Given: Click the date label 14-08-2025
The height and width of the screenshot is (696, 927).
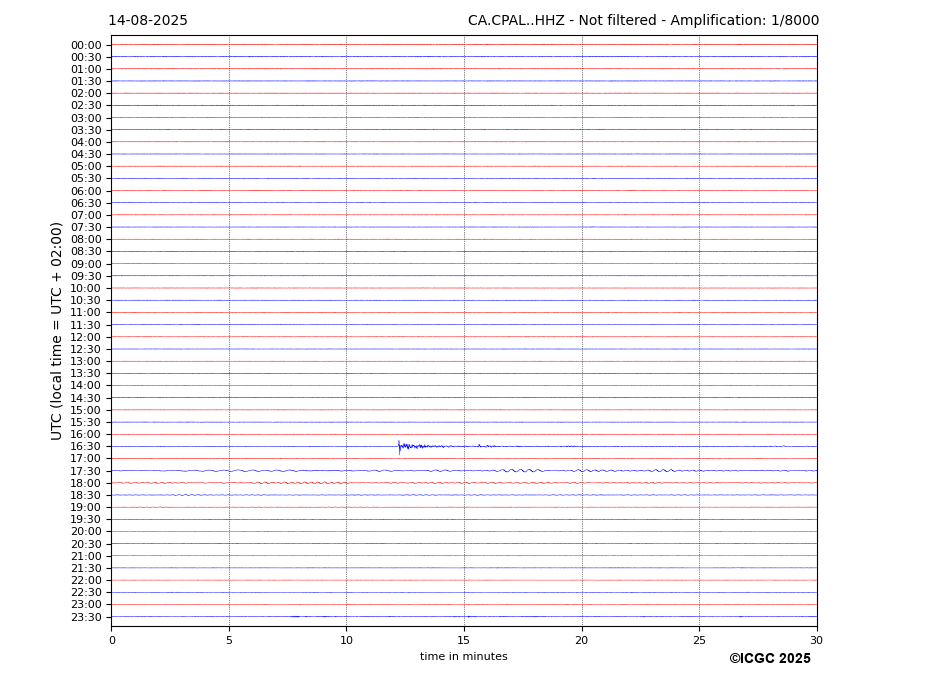Looking at the screenshot, I should coord(148,21).
